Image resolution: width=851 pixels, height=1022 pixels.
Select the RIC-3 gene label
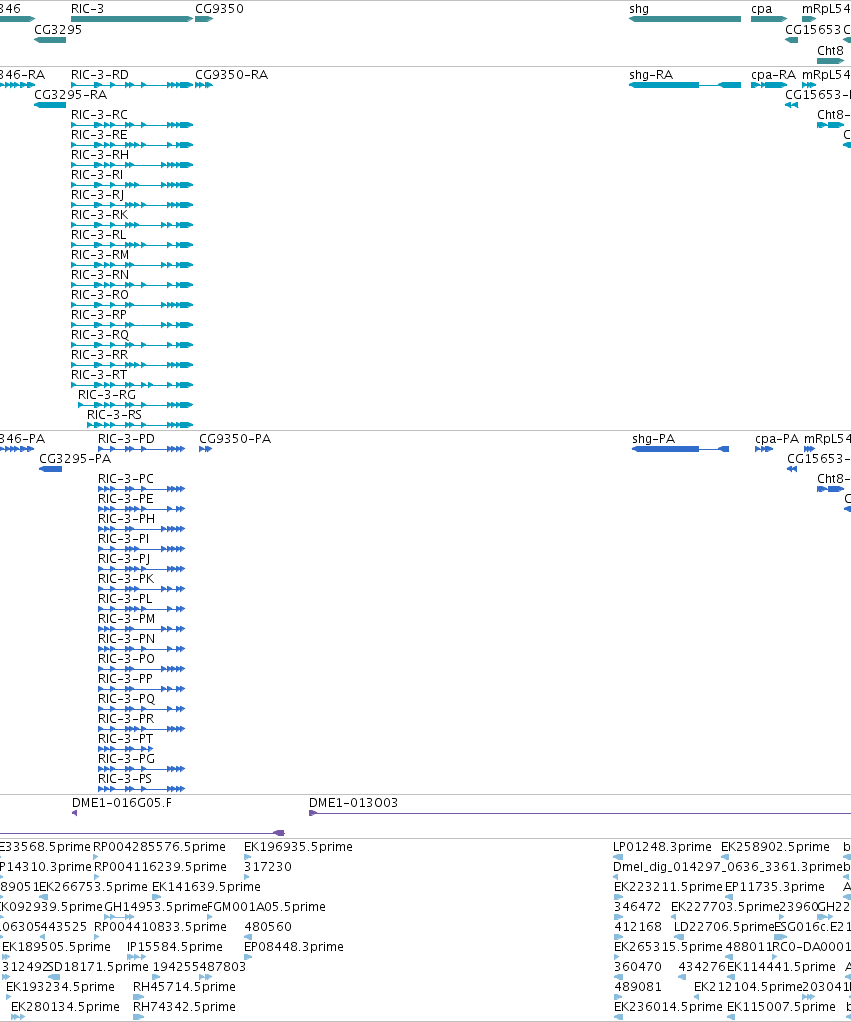click(x=87, y=8)
